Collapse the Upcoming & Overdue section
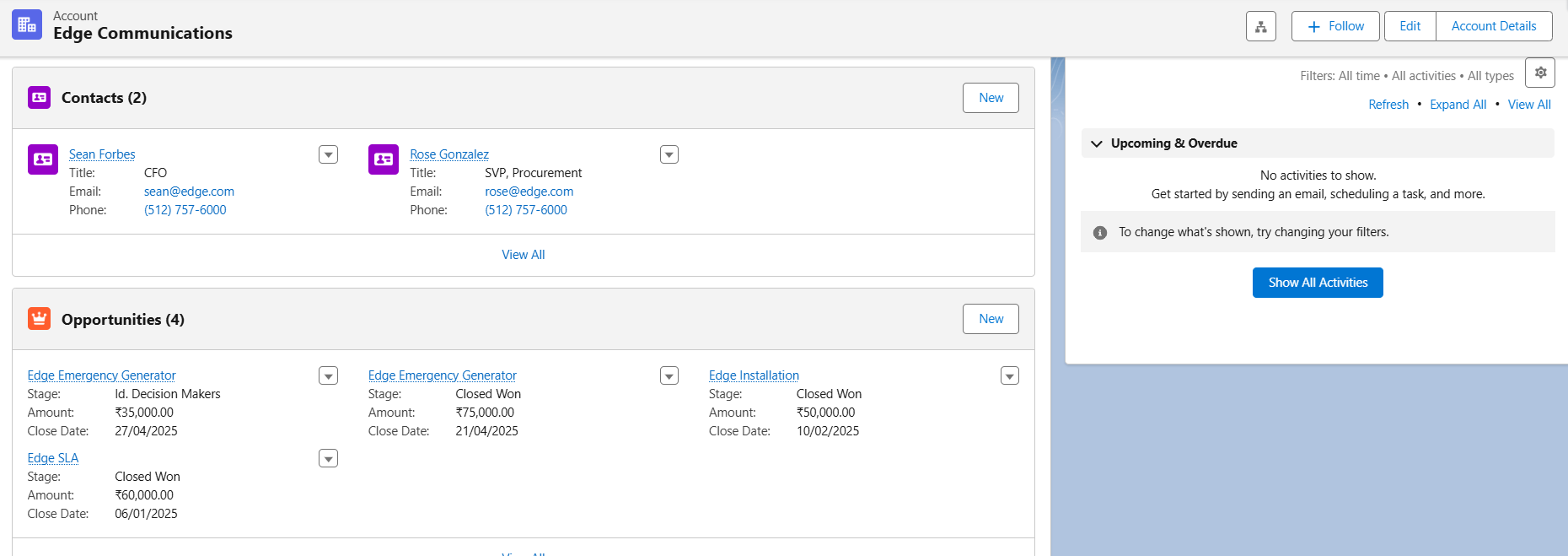The image size is (1568, 556). 1097,143
